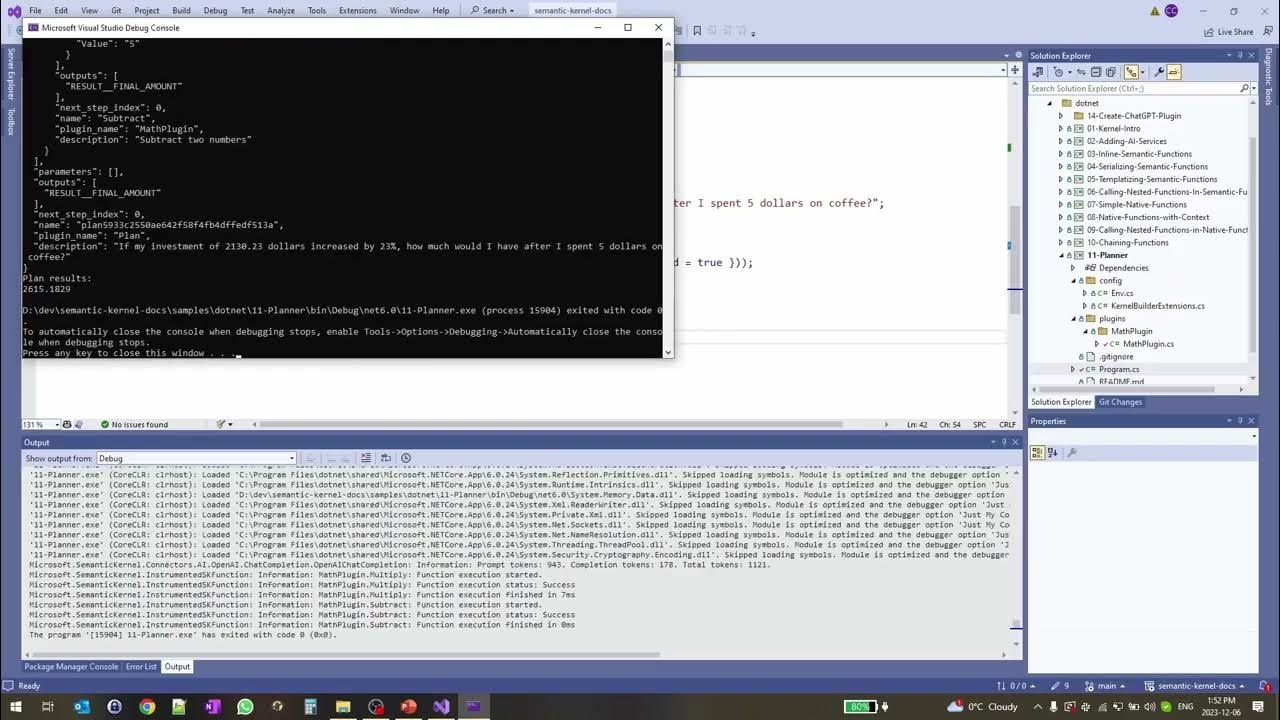This screenshot has height=720, width=1280.
Task: Open Diagnostic Tools side tab
Action: click(x=1268, y=77)
